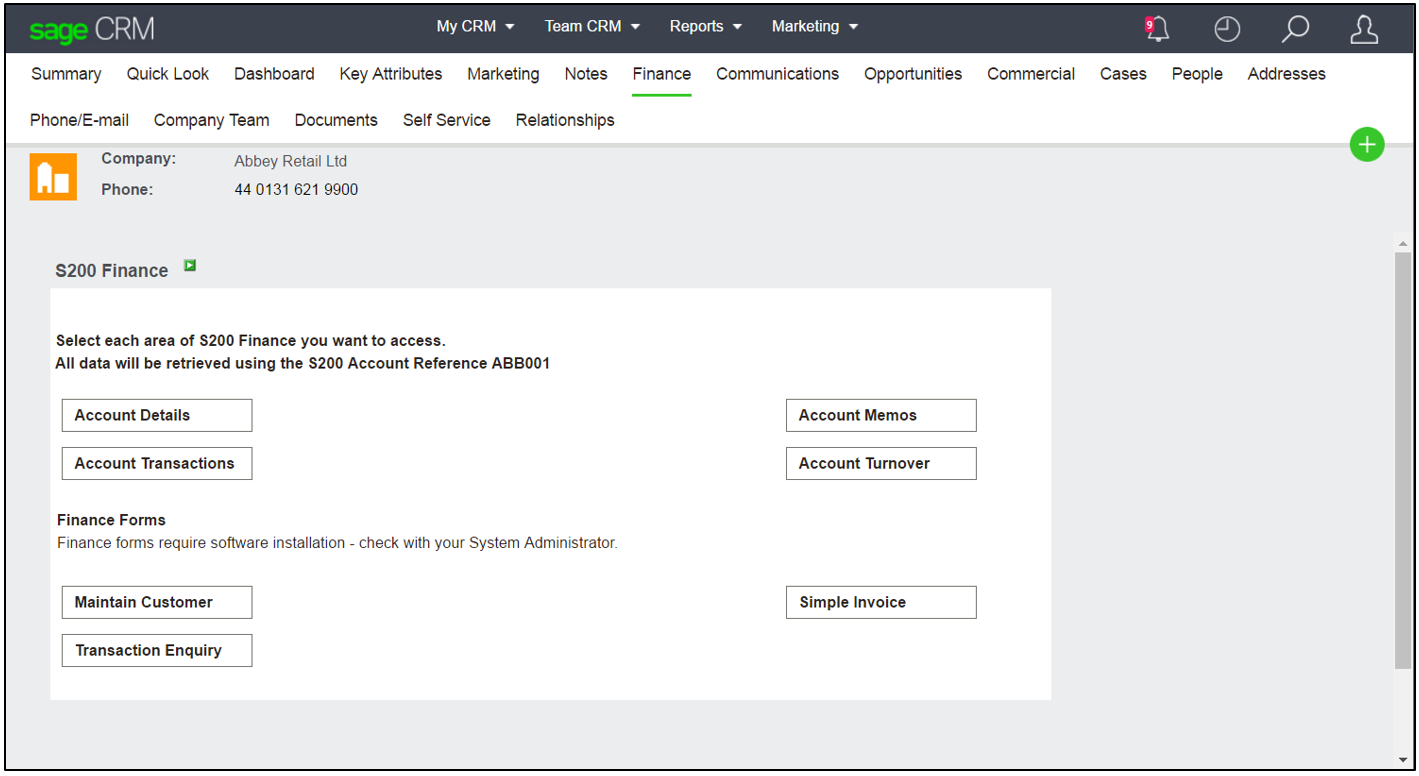Open the Marketing dropdown in top bar
The height and width of the screenshot is (776, 1419).
pyautogui.click(x=815, y=27)
